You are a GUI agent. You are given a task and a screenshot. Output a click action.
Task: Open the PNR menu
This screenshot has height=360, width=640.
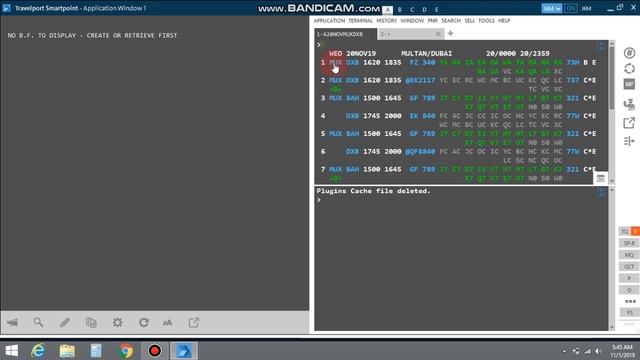tap(433, 21)
